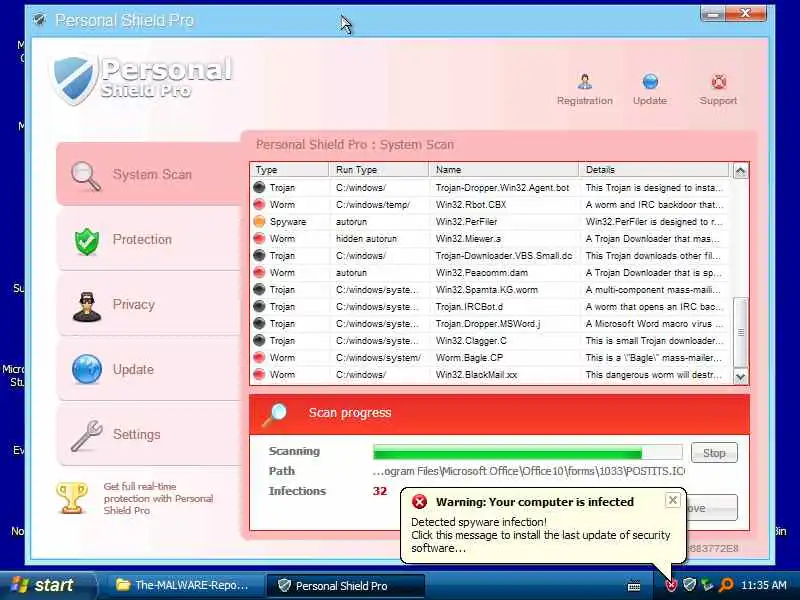
Task: Minimize the Personal Shield Pro window
Action: click(713, 14)
